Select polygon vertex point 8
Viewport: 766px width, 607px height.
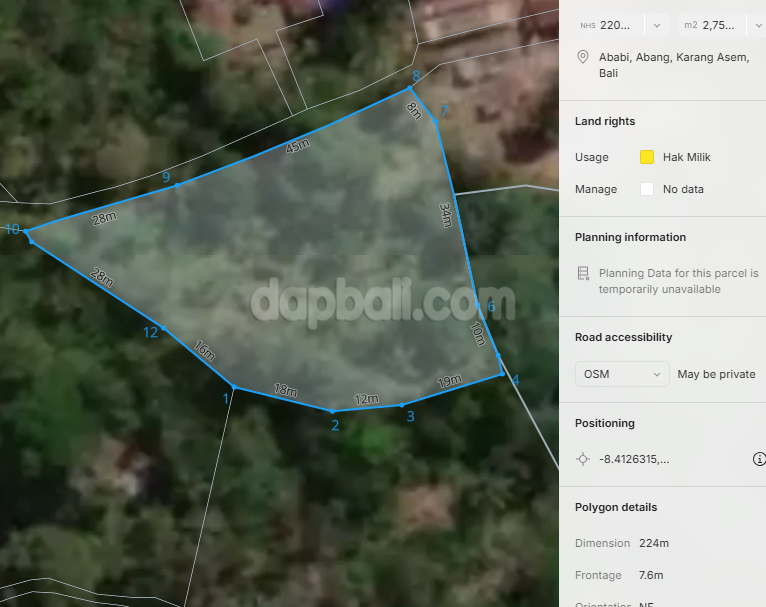(x=408, y=88)
